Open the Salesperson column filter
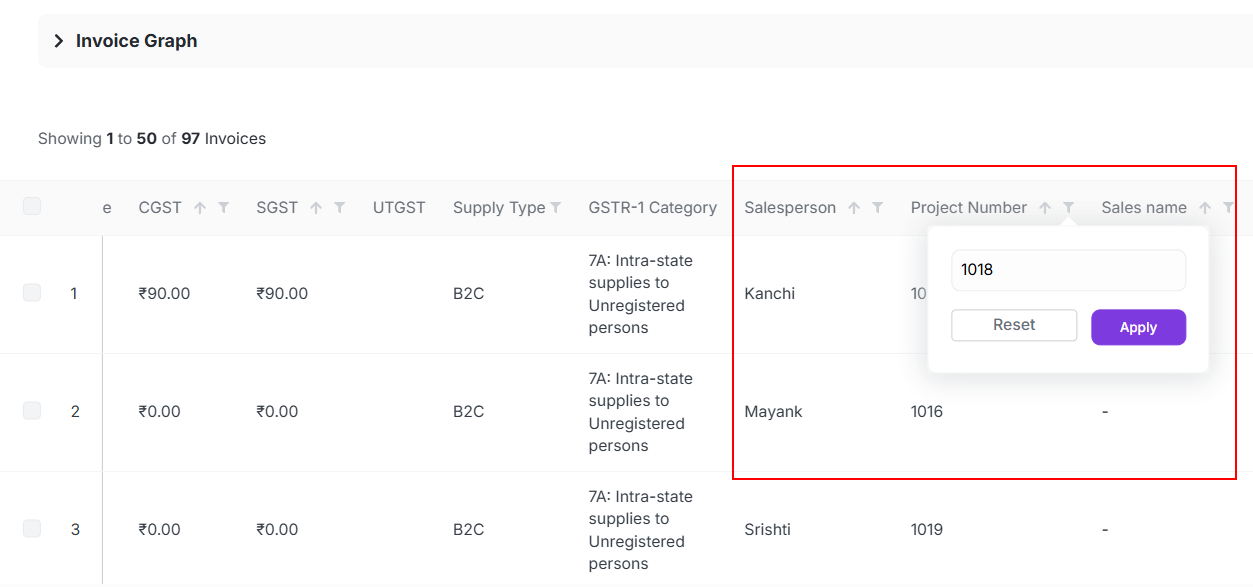This screenshot has height=587, width=1253. pyautogui.click(x=878, y=208)
